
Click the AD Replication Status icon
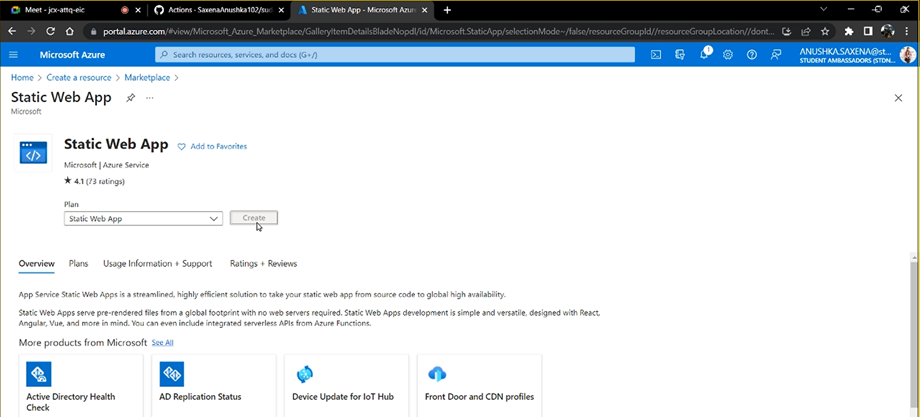coord(171,374)
